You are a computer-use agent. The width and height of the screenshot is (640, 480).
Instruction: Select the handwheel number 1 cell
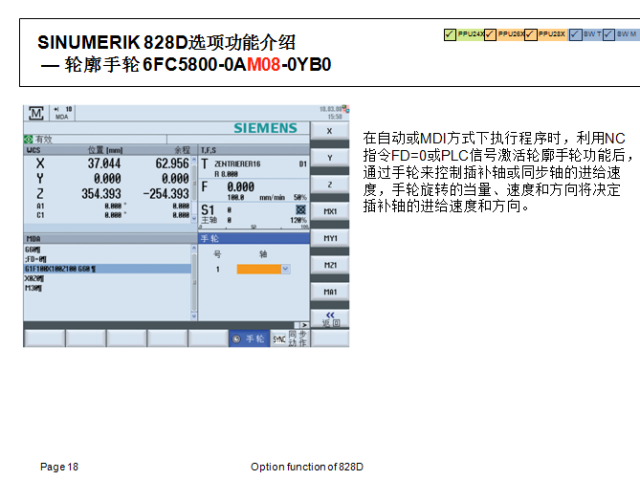coord(218,269)
